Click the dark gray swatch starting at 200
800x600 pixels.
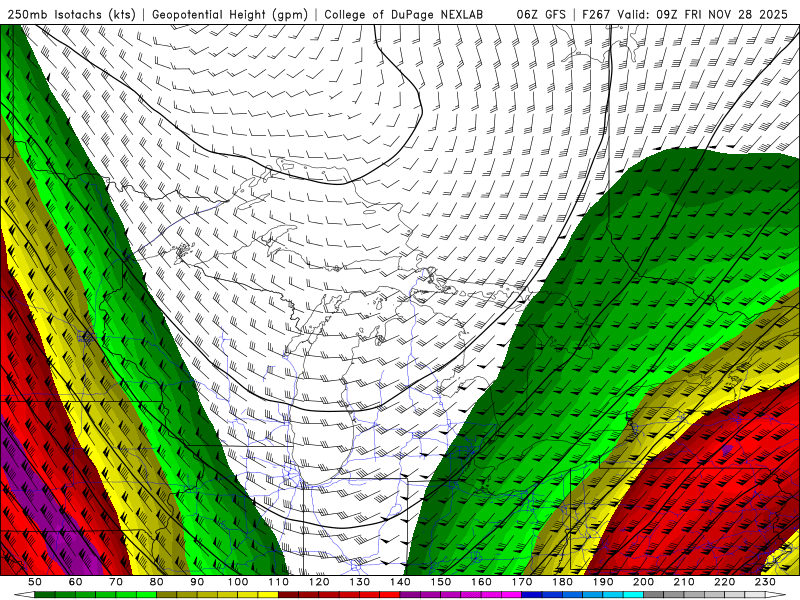(654, 594)
